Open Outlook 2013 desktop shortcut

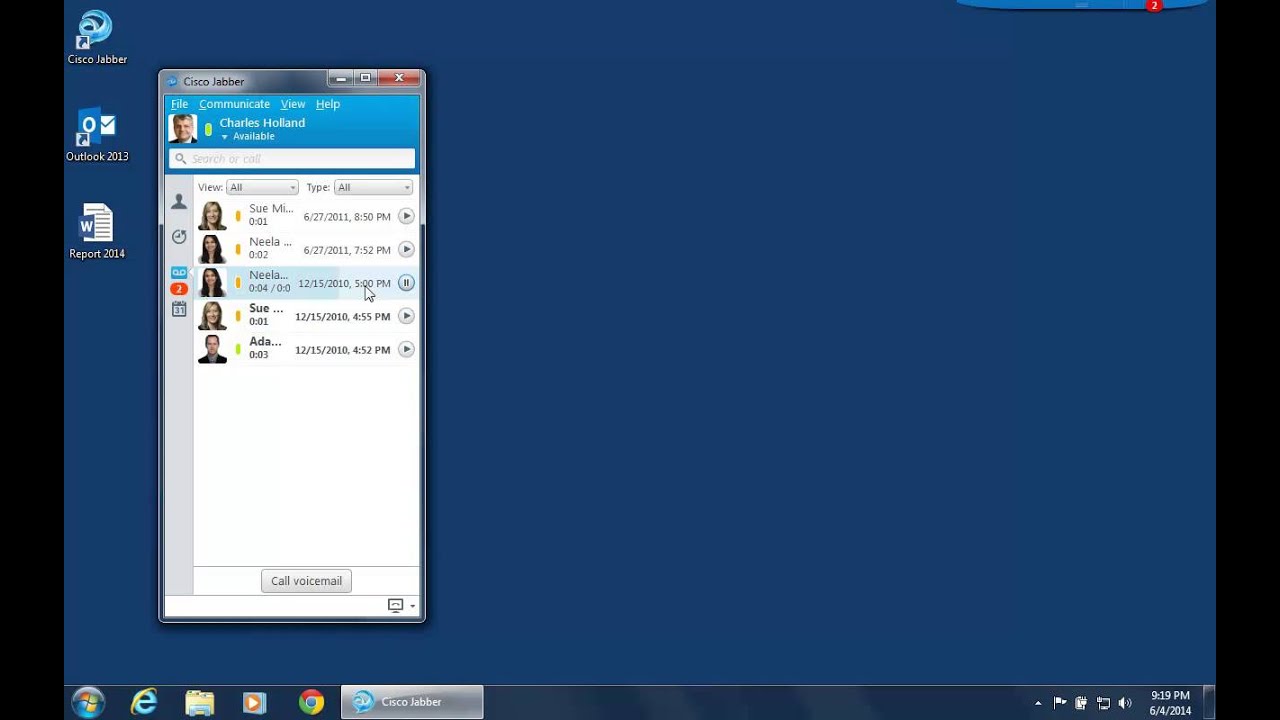tap(97, 135)
